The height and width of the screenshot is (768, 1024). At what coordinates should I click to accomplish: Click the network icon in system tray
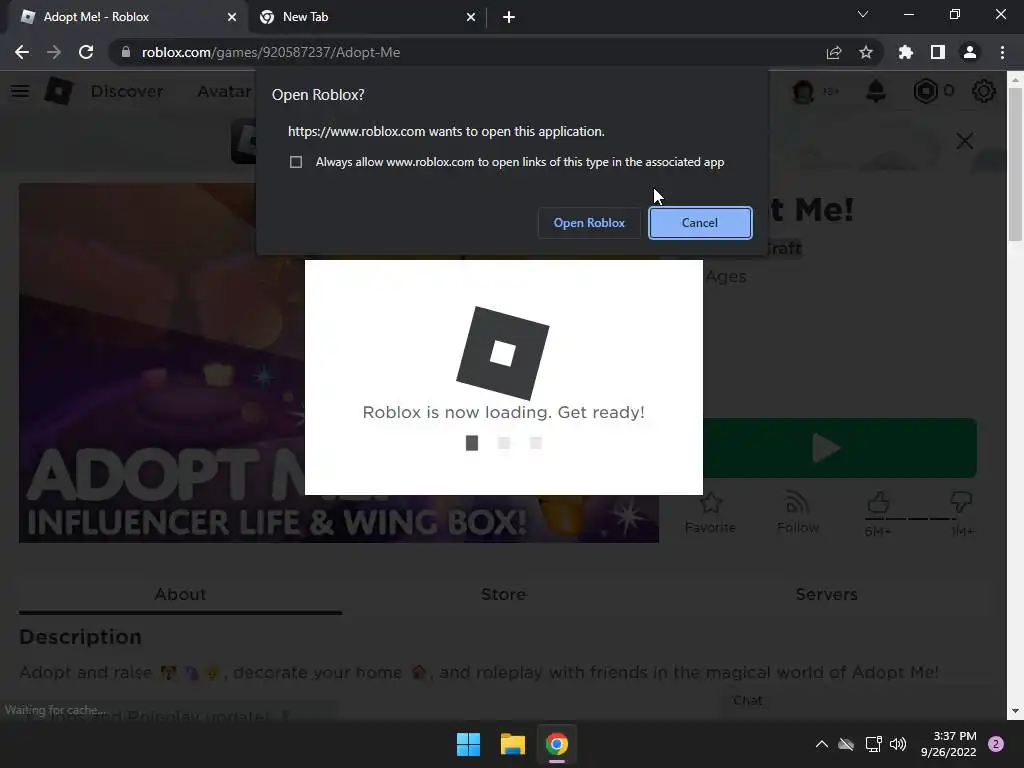point(873,744)
